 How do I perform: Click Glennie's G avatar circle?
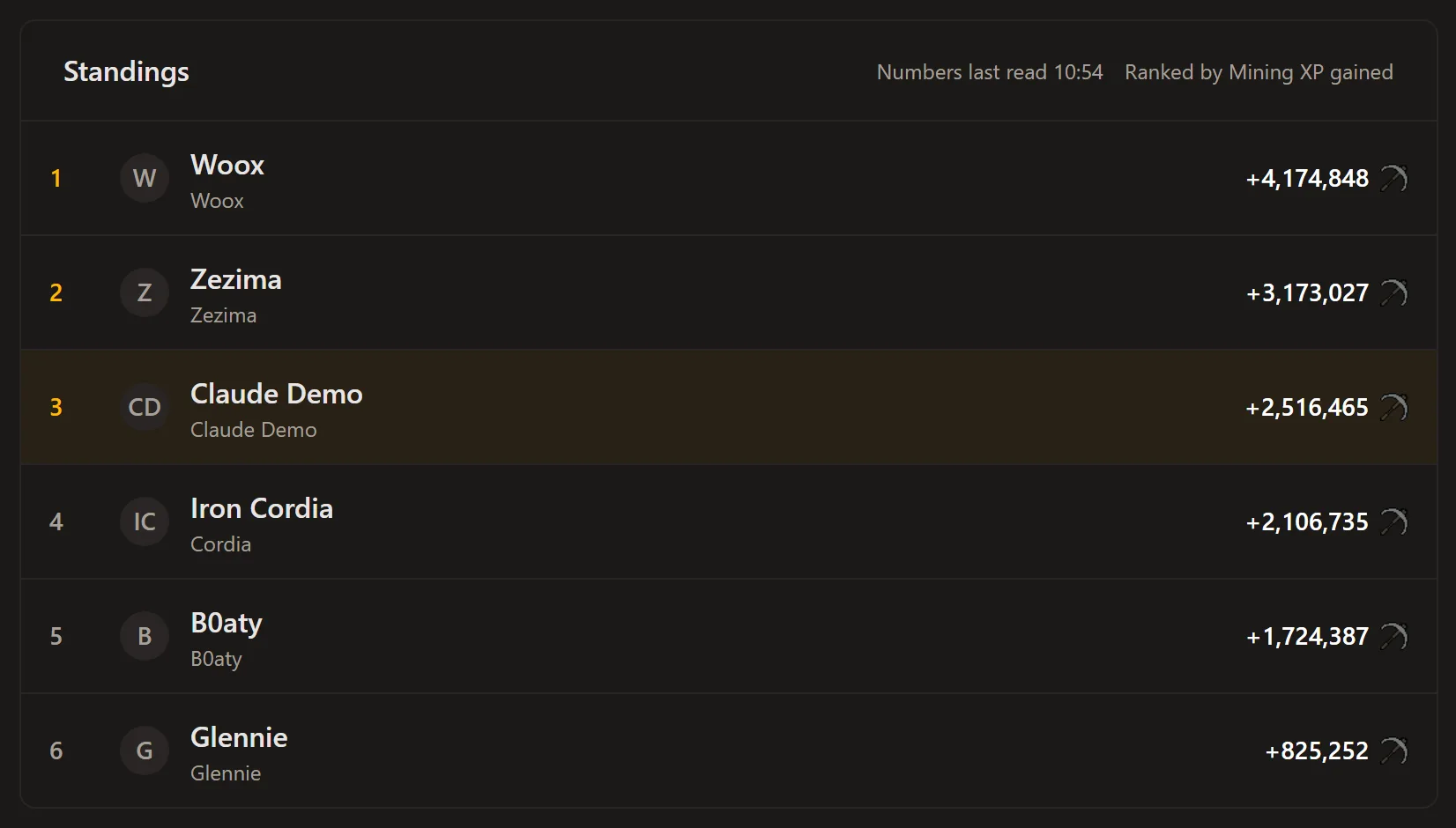point(145,750)
